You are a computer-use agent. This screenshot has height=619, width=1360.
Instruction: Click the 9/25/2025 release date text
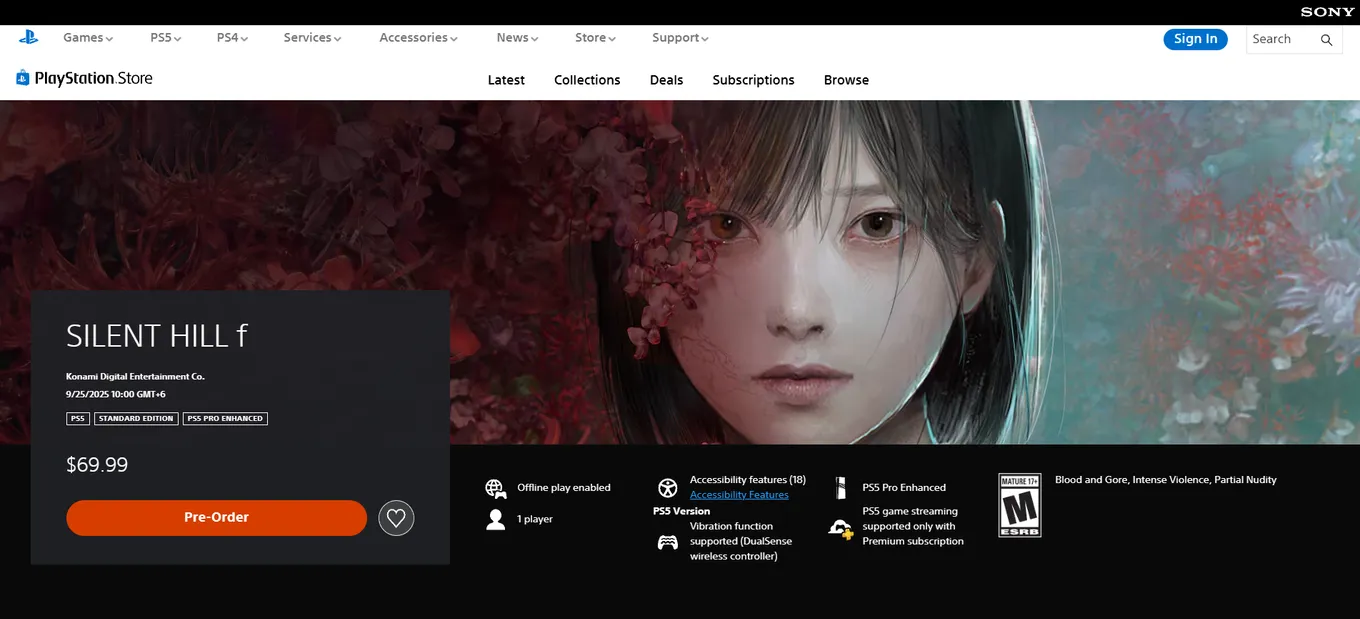pyautogui.click(x=115, y=394)
